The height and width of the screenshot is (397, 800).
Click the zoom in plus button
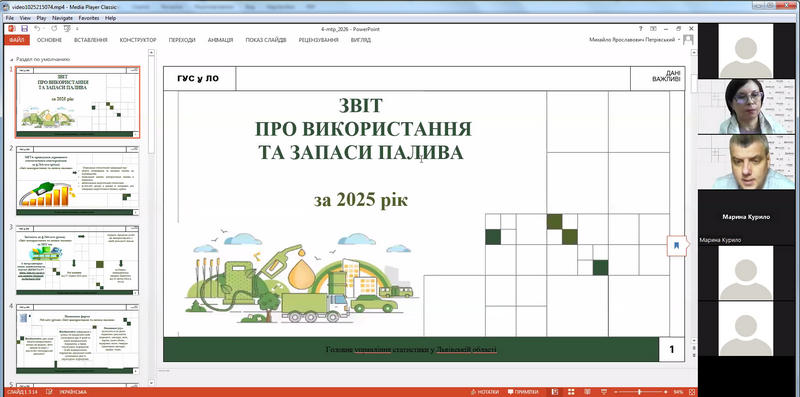[665, 392]
